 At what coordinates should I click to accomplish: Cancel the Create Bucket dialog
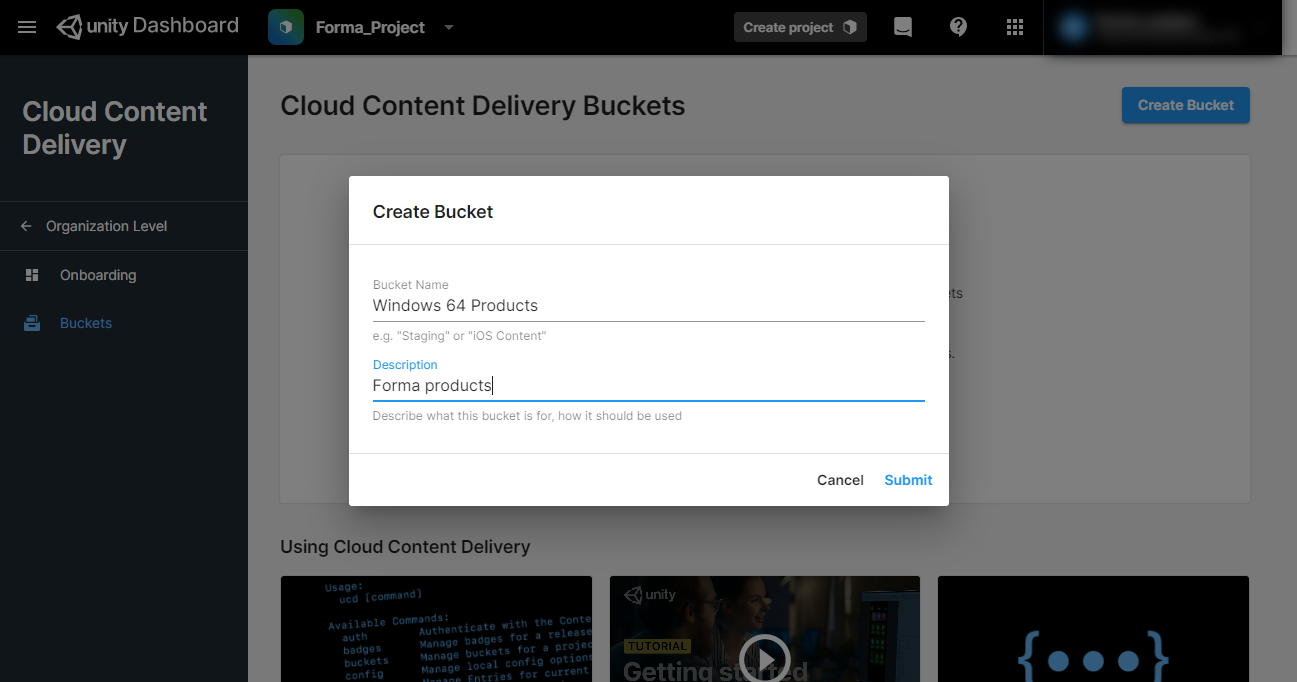click(839, 480)
